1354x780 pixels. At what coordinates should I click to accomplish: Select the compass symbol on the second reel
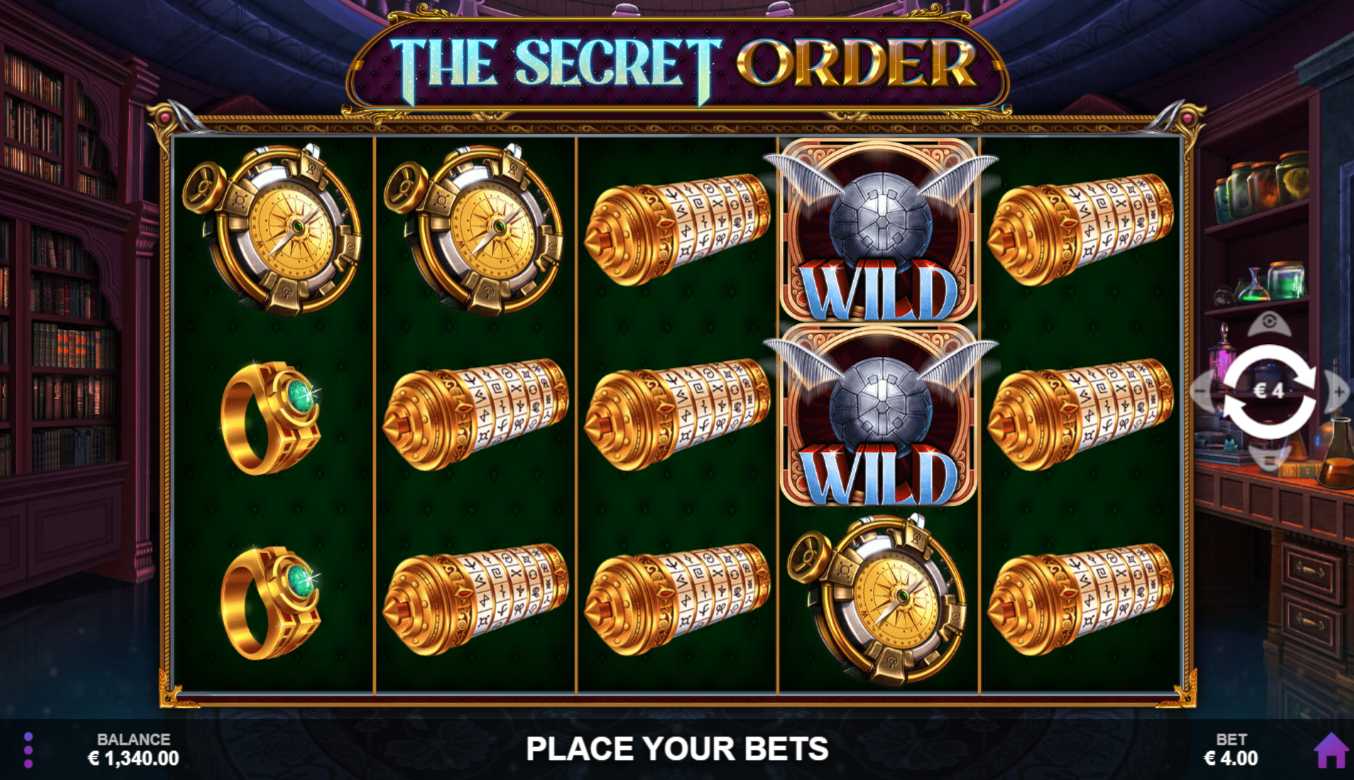(474, 229)
